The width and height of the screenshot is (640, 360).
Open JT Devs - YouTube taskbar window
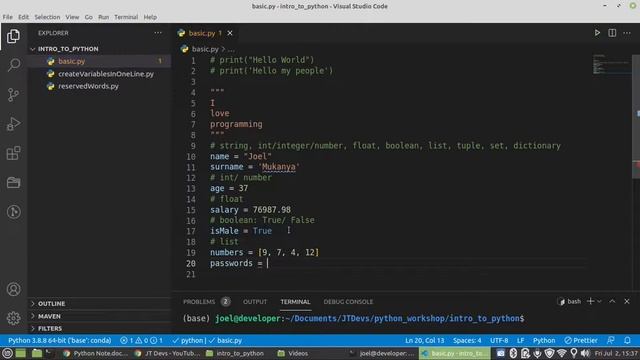(x=167, y=353)
